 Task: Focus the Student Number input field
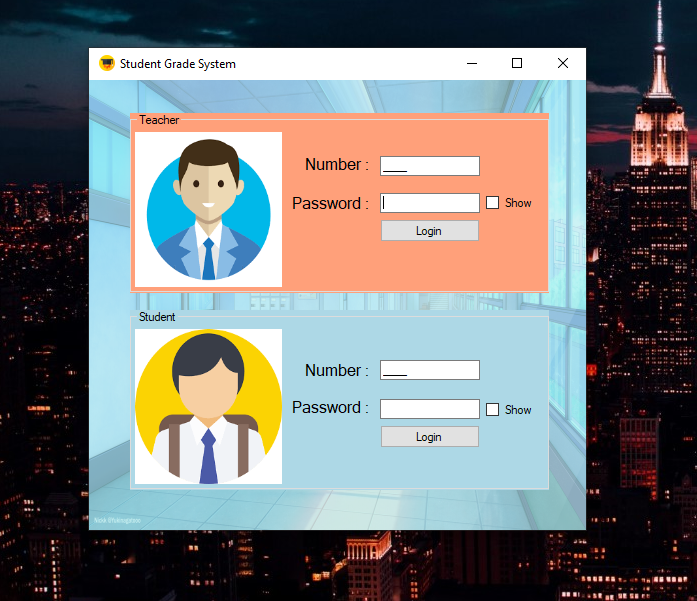430,370
